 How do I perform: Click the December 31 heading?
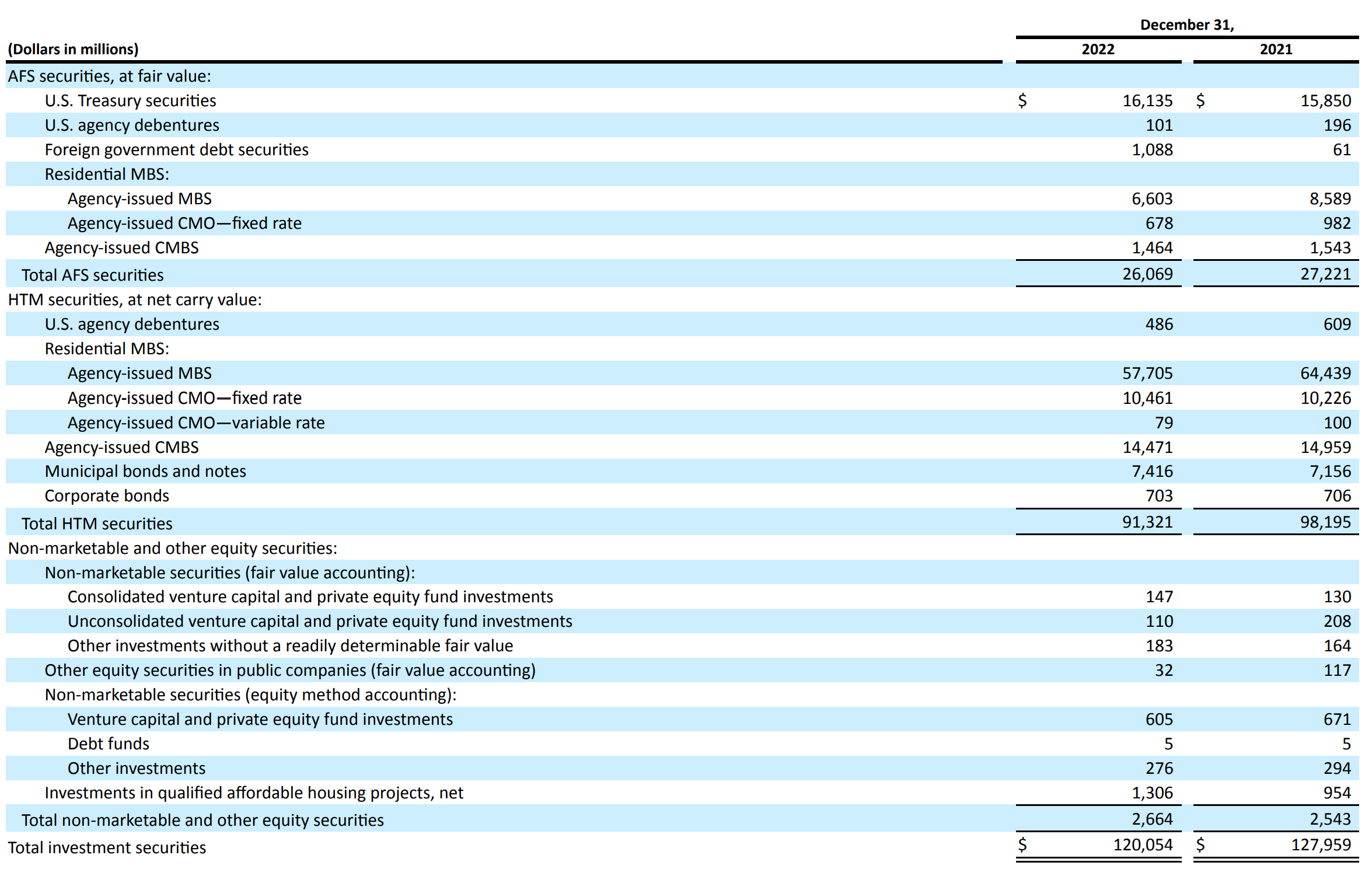point(1186,25)
